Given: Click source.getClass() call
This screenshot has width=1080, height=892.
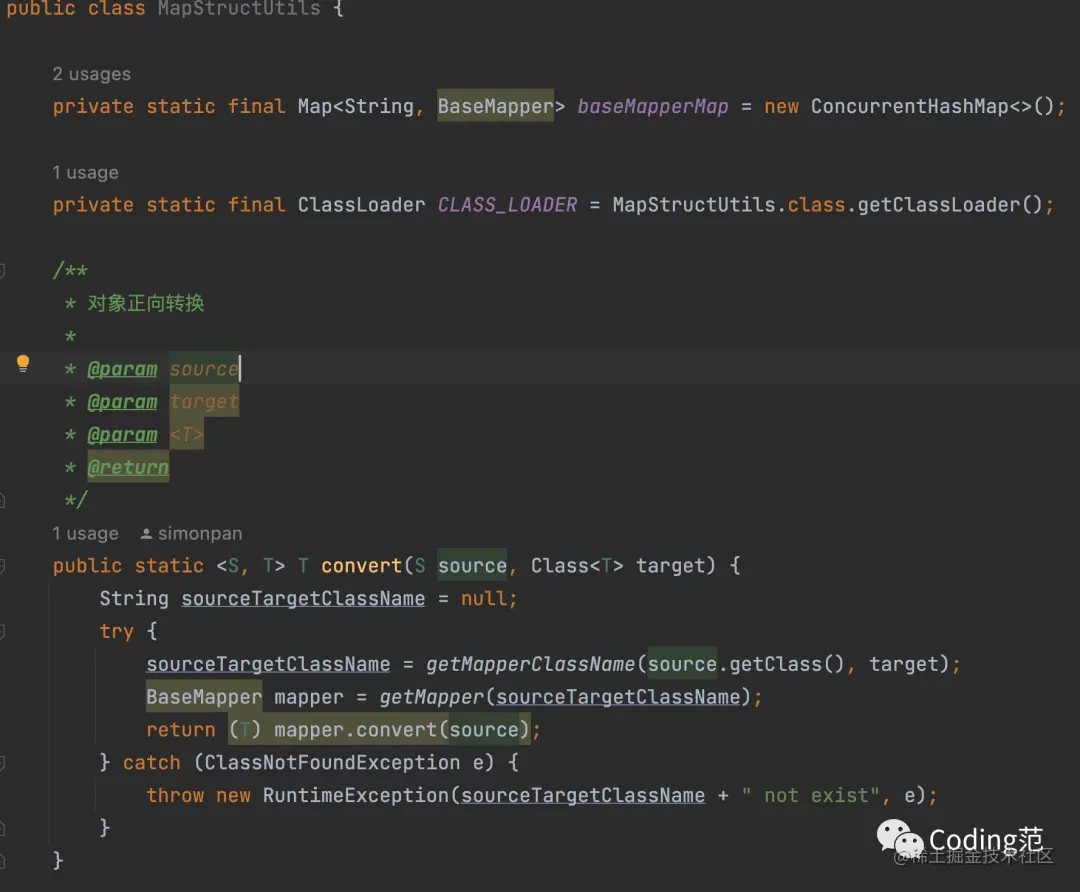Looking at the screenshot, I should coord(746,664).
